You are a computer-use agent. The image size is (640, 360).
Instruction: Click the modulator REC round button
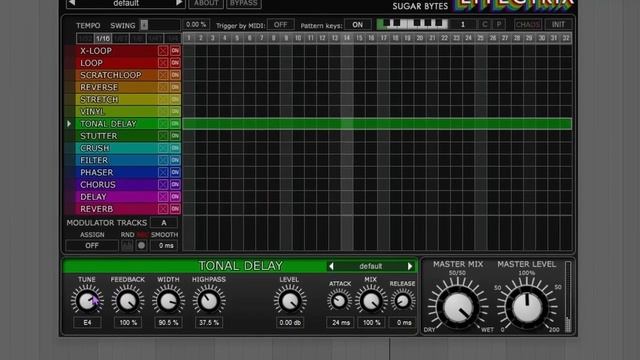point(141,246)
